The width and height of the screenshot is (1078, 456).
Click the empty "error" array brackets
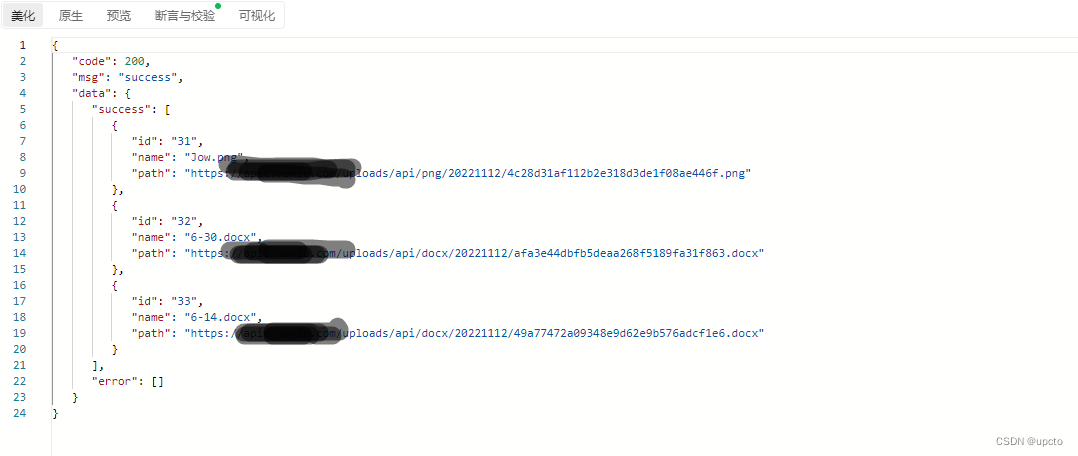tap(157, 381)
